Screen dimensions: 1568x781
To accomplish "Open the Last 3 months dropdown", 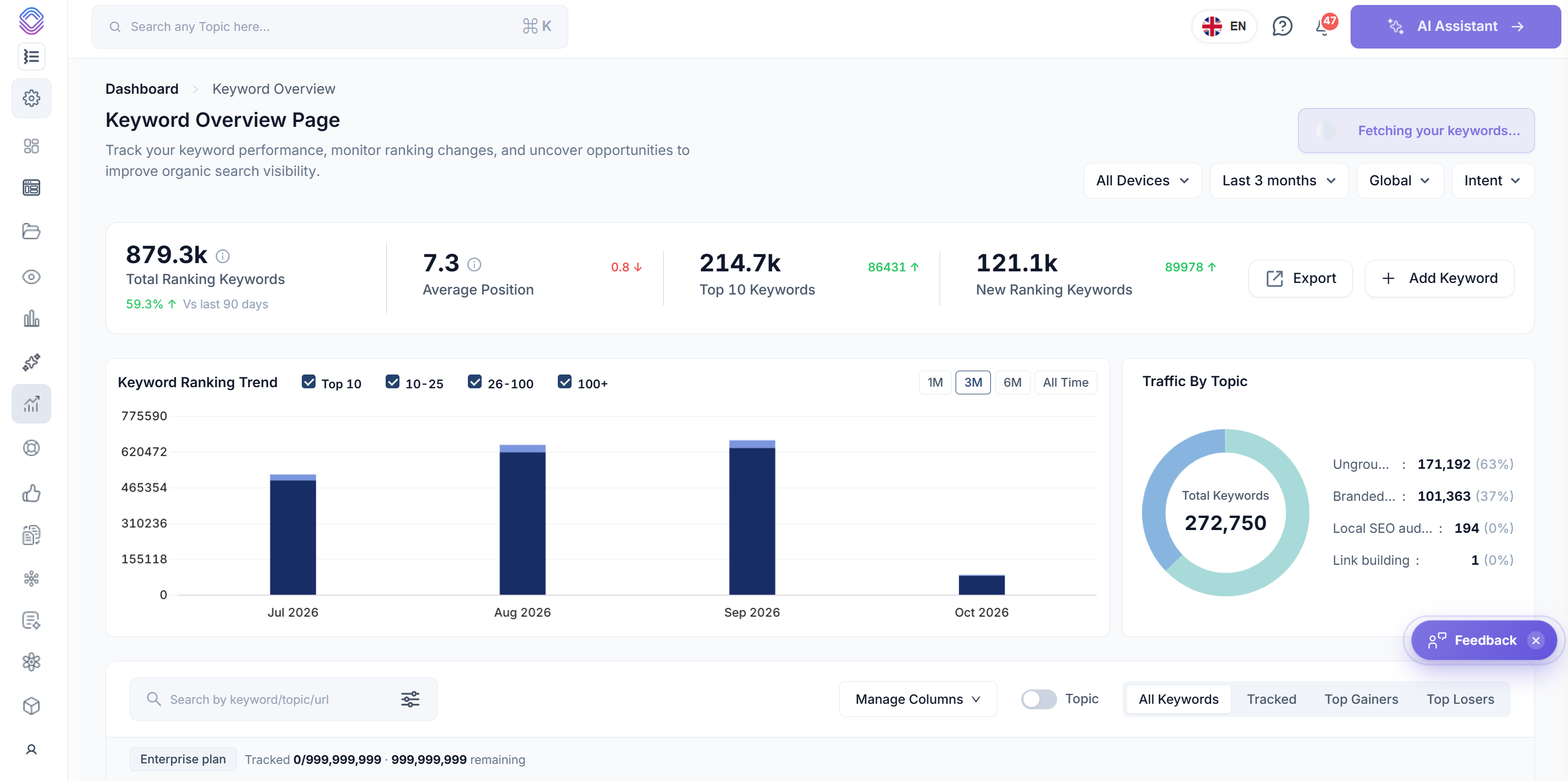I will click(1279, 181).
